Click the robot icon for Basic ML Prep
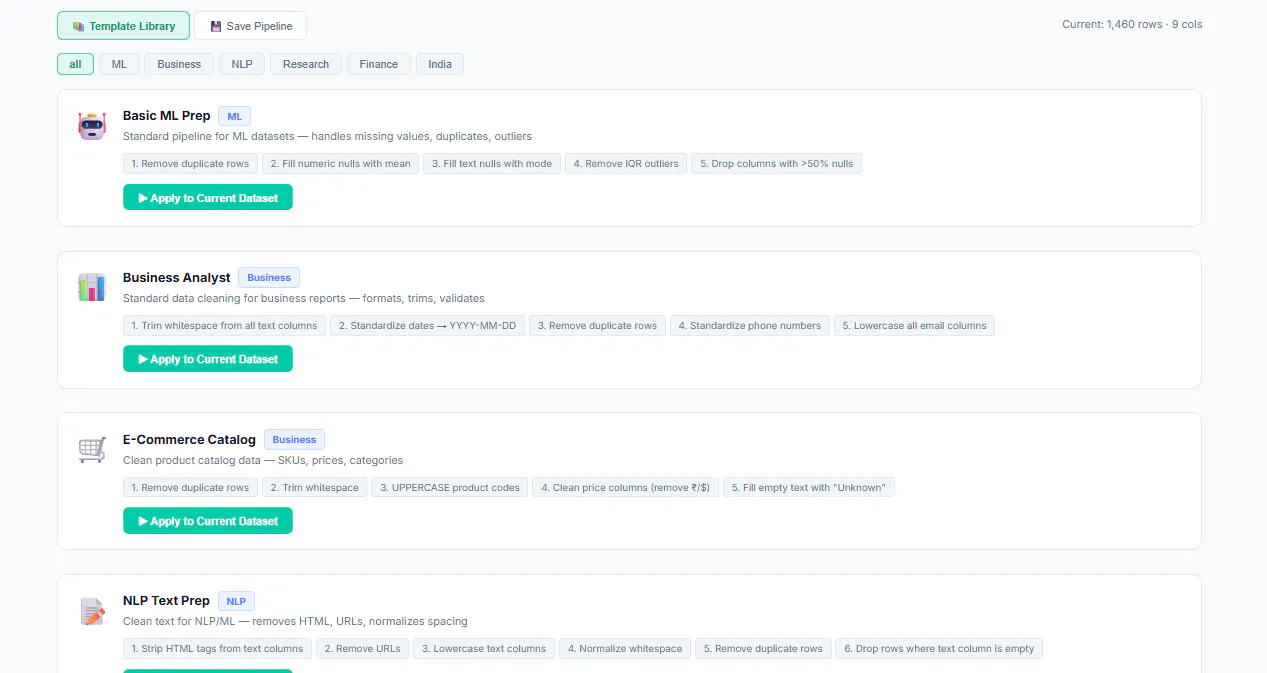The width and height of the screenshot is (1267, 673). [x=92, y=126]
